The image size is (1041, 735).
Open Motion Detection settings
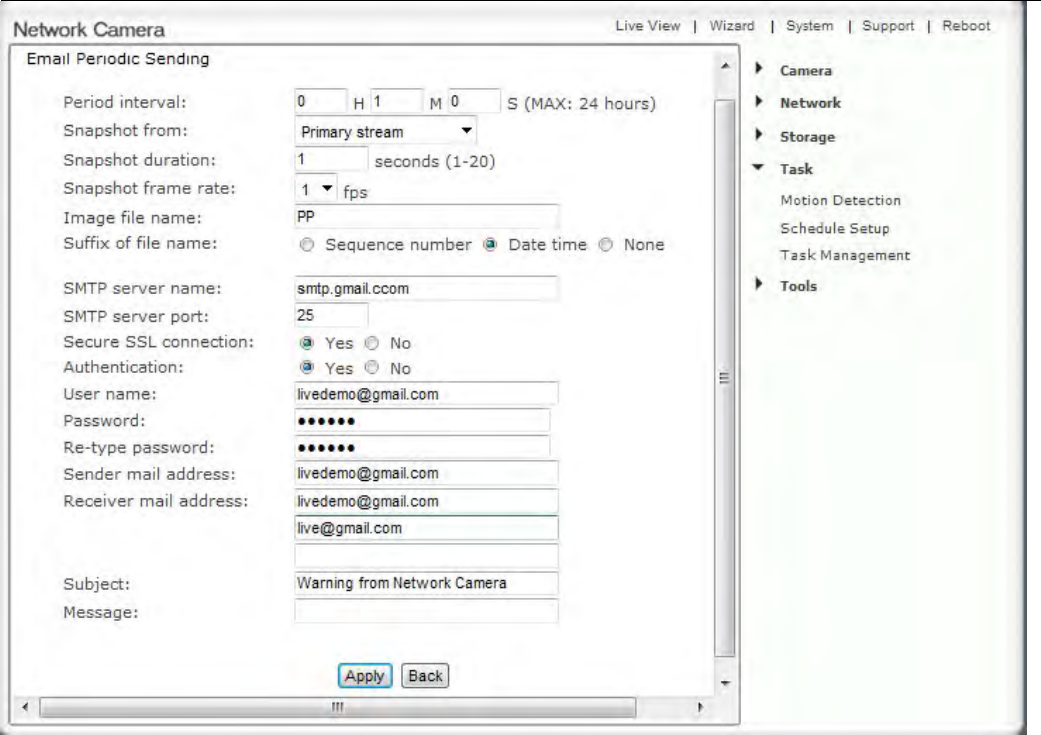coord(841,200)
